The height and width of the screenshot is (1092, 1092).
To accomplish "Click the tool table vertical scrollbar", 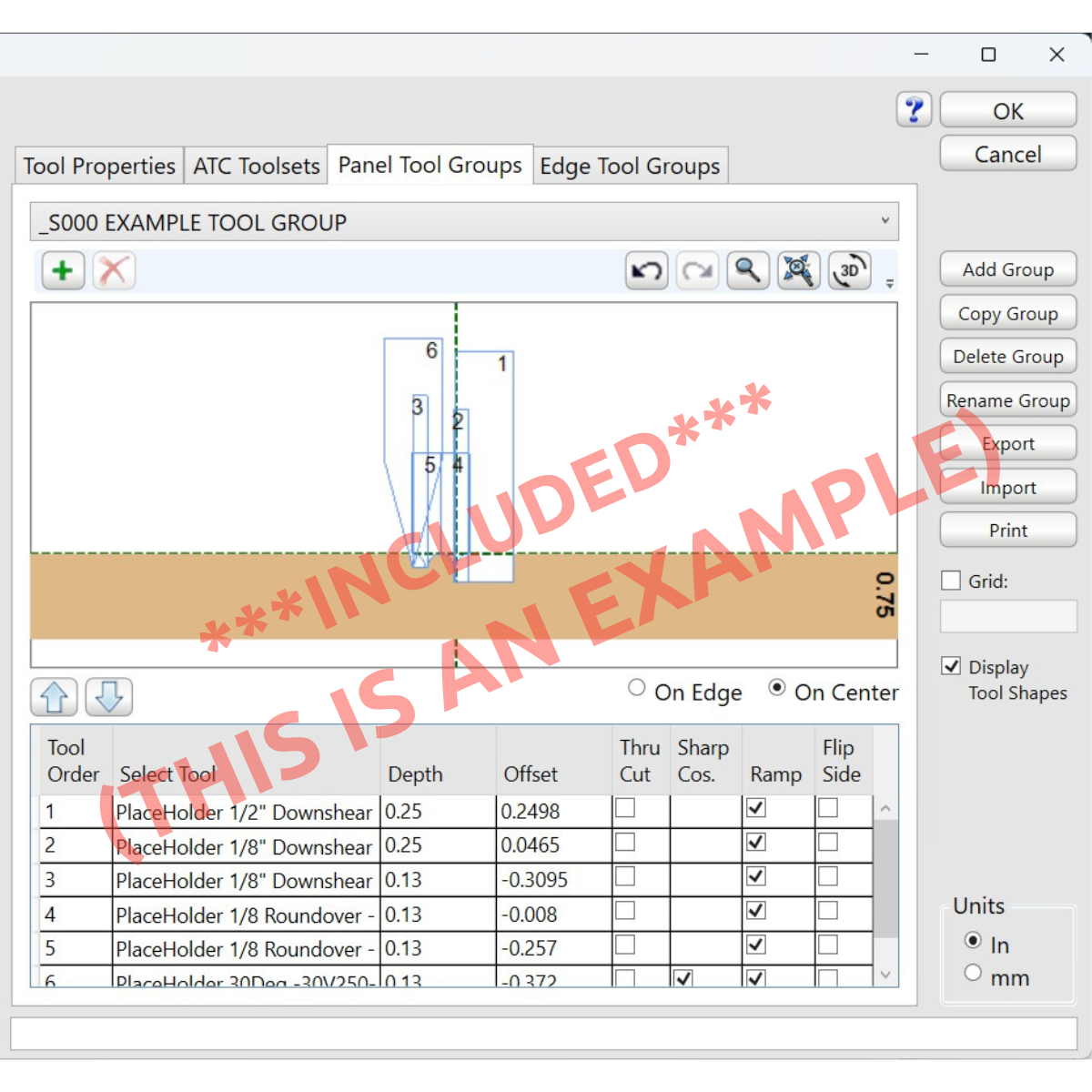I will [x=885, y=878].
